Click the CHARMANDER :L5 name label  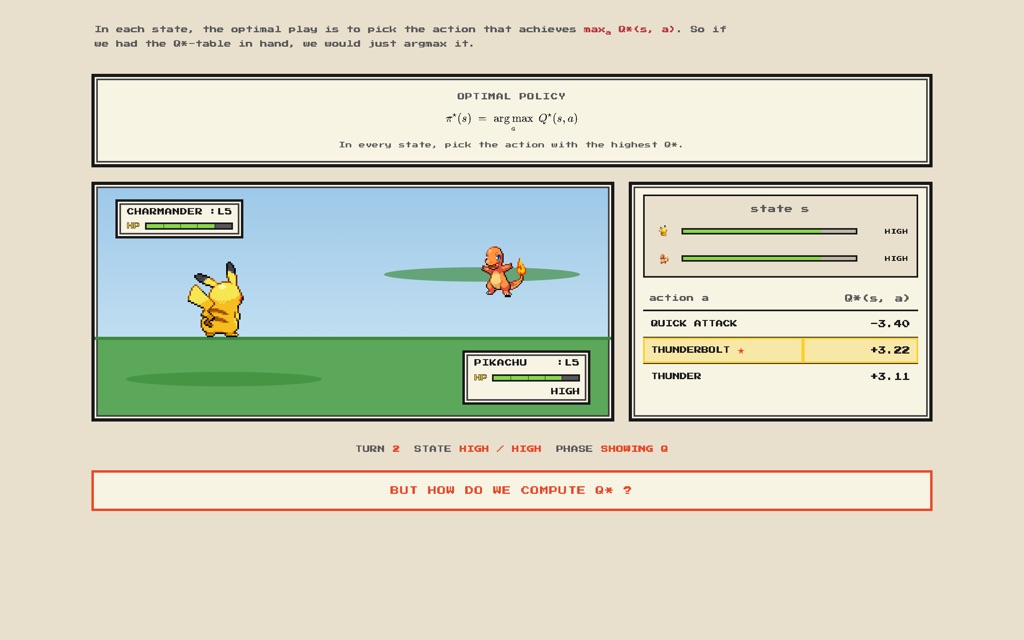(179, 212)
